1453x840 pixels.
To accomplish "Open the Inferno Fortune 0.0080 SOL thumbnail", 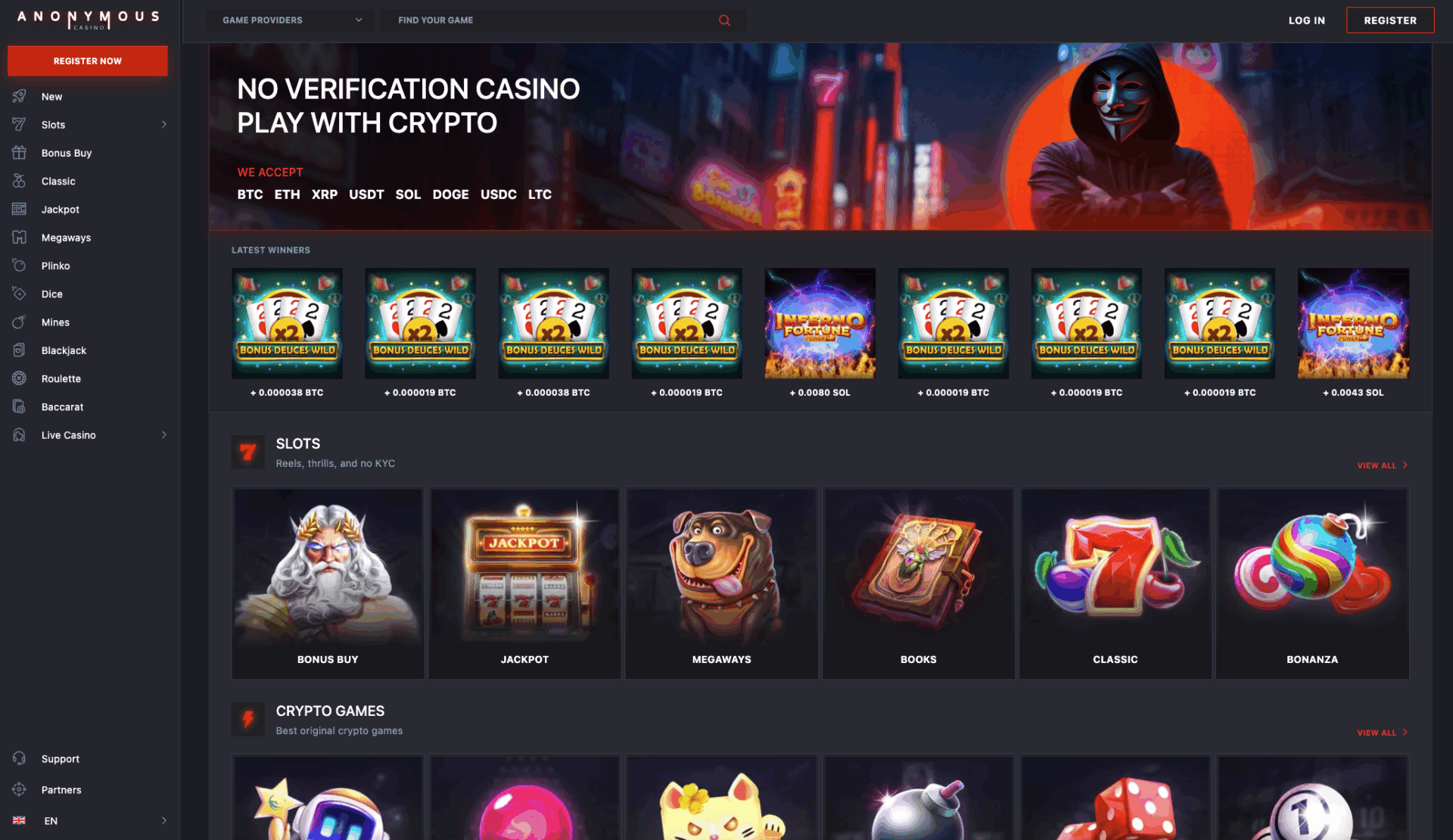I will [820, 323].
